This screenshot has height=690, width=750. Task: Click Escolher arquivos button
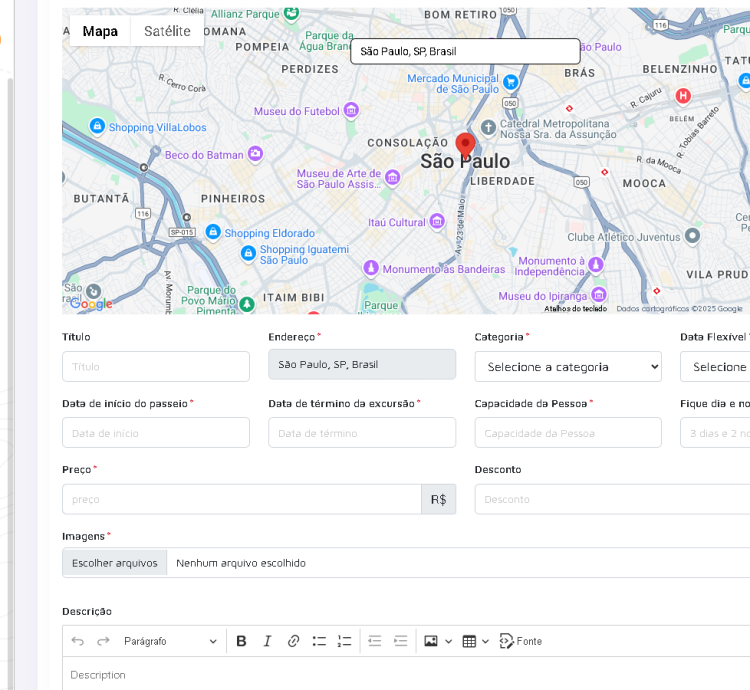point(115,563)
